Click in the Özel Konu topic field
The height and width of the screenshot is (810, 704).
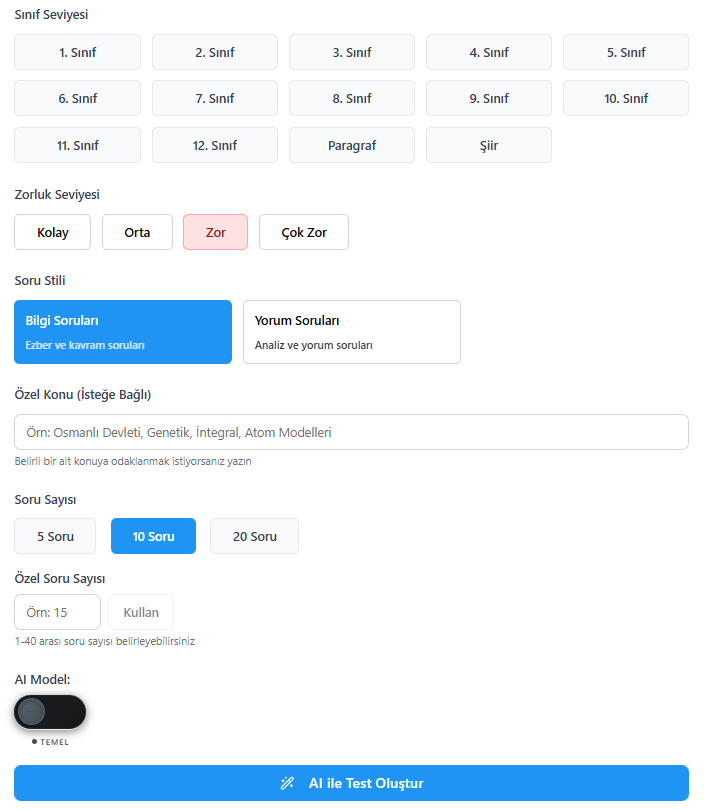pyautogui.click(x=351, y=431)
